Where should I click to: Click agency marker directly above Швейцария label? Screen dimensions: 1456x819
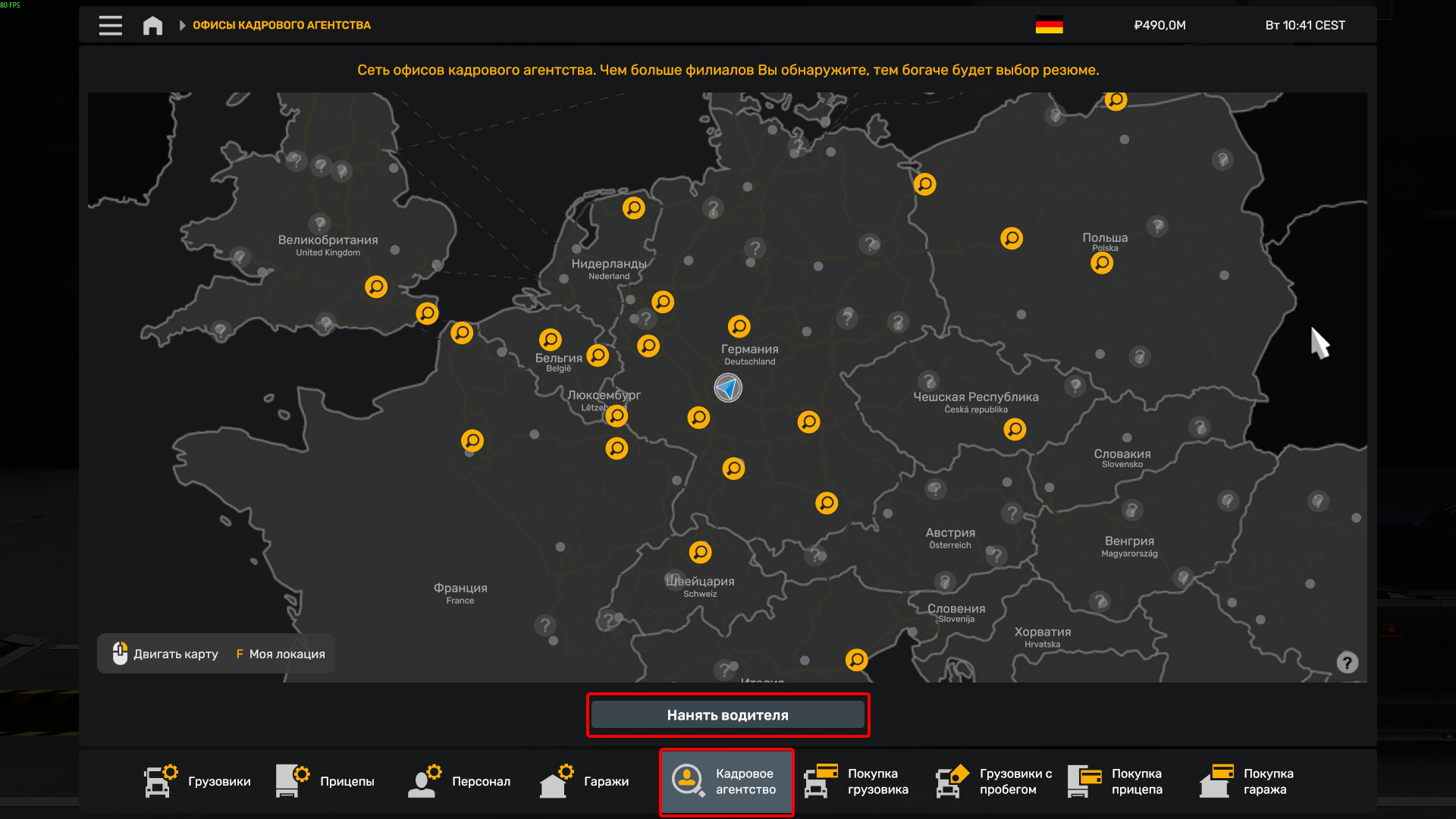point(700,552)
